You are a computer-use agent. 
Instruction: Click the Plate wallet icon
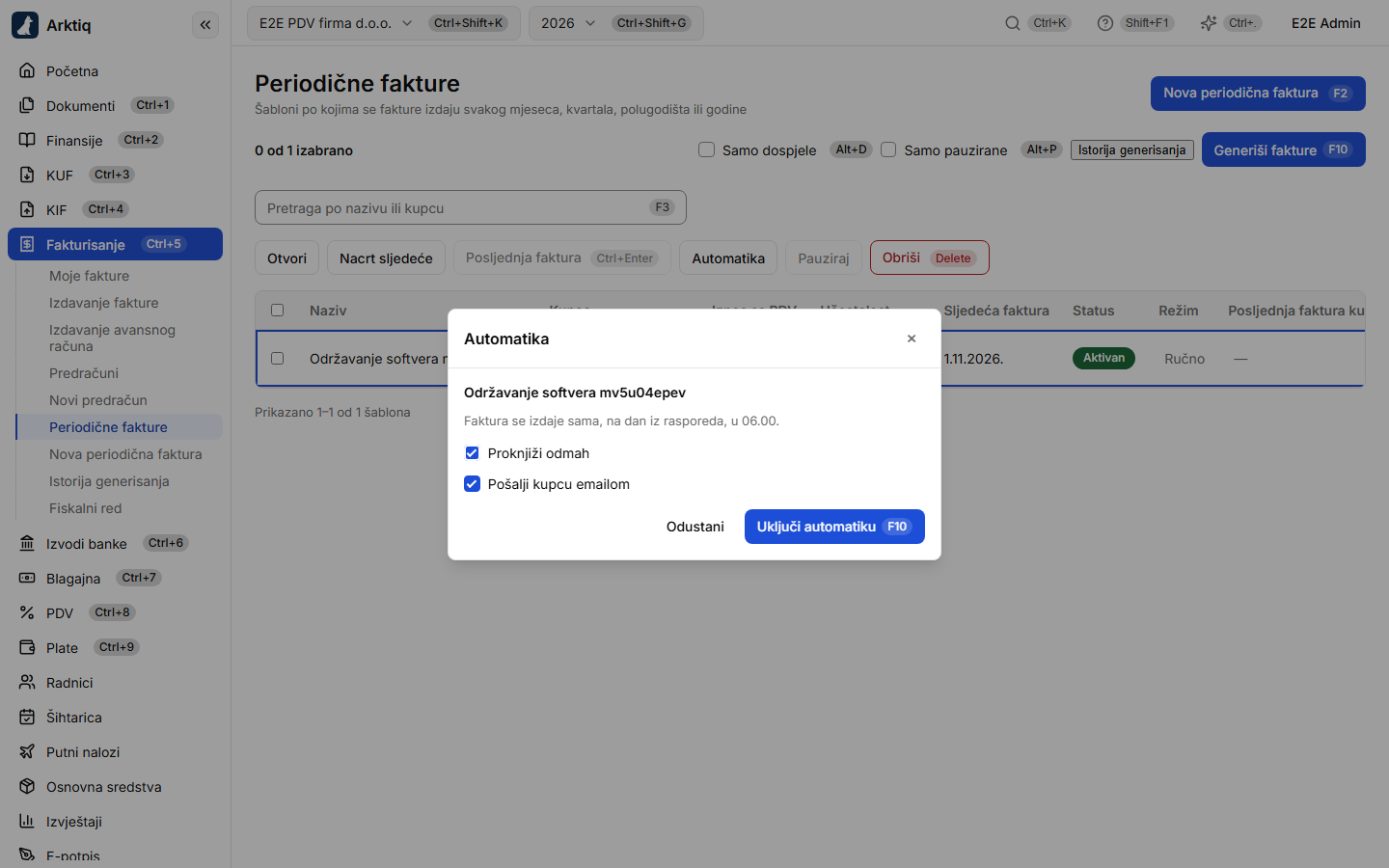(27, 648)
